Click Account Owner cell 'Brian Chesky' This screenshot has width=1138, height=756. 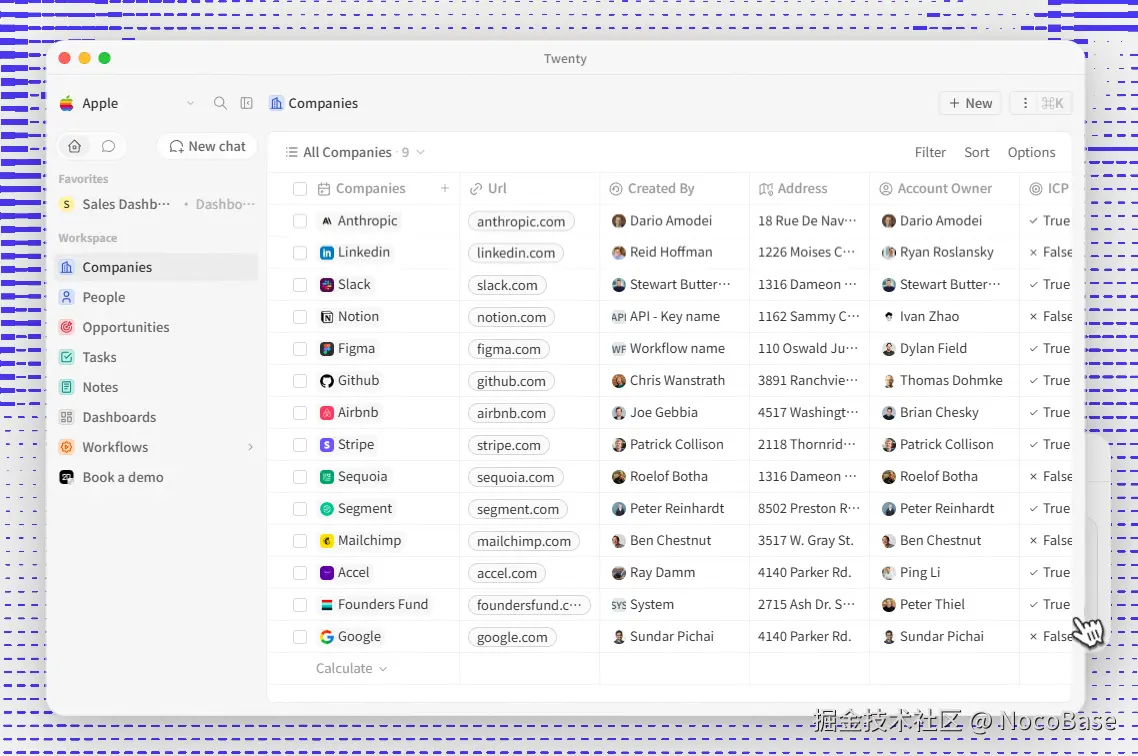(944, 413)
